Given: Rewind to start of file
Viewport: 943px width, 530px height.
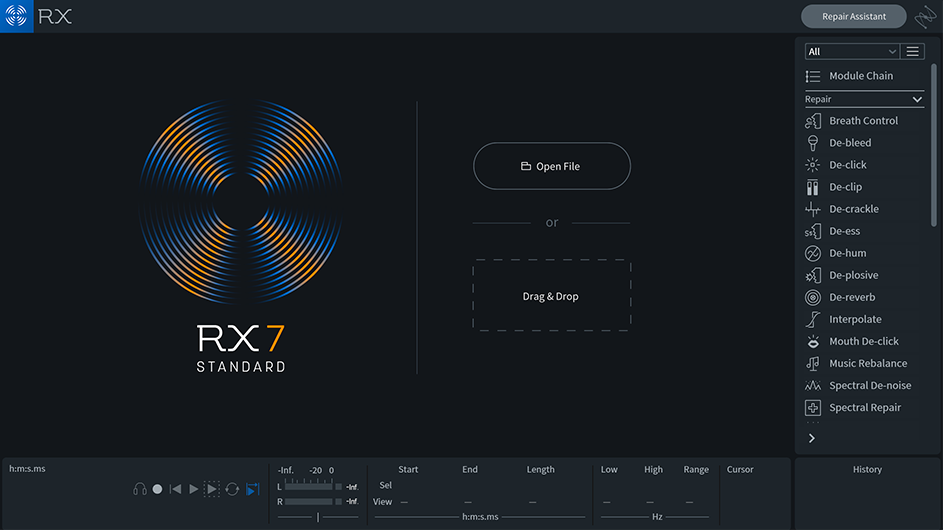Looking at the screenshot, I should point(176,489).
